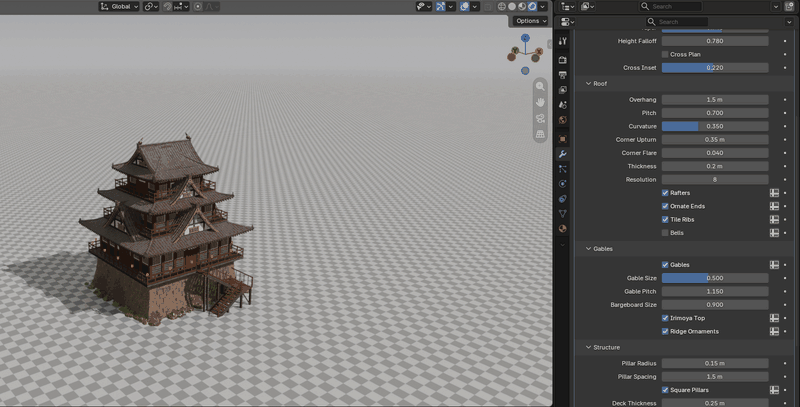Image resolution: width=800 pixels, height=407 pixels.
Task: Open the Object Data properties tab
Action: [563, 213]
